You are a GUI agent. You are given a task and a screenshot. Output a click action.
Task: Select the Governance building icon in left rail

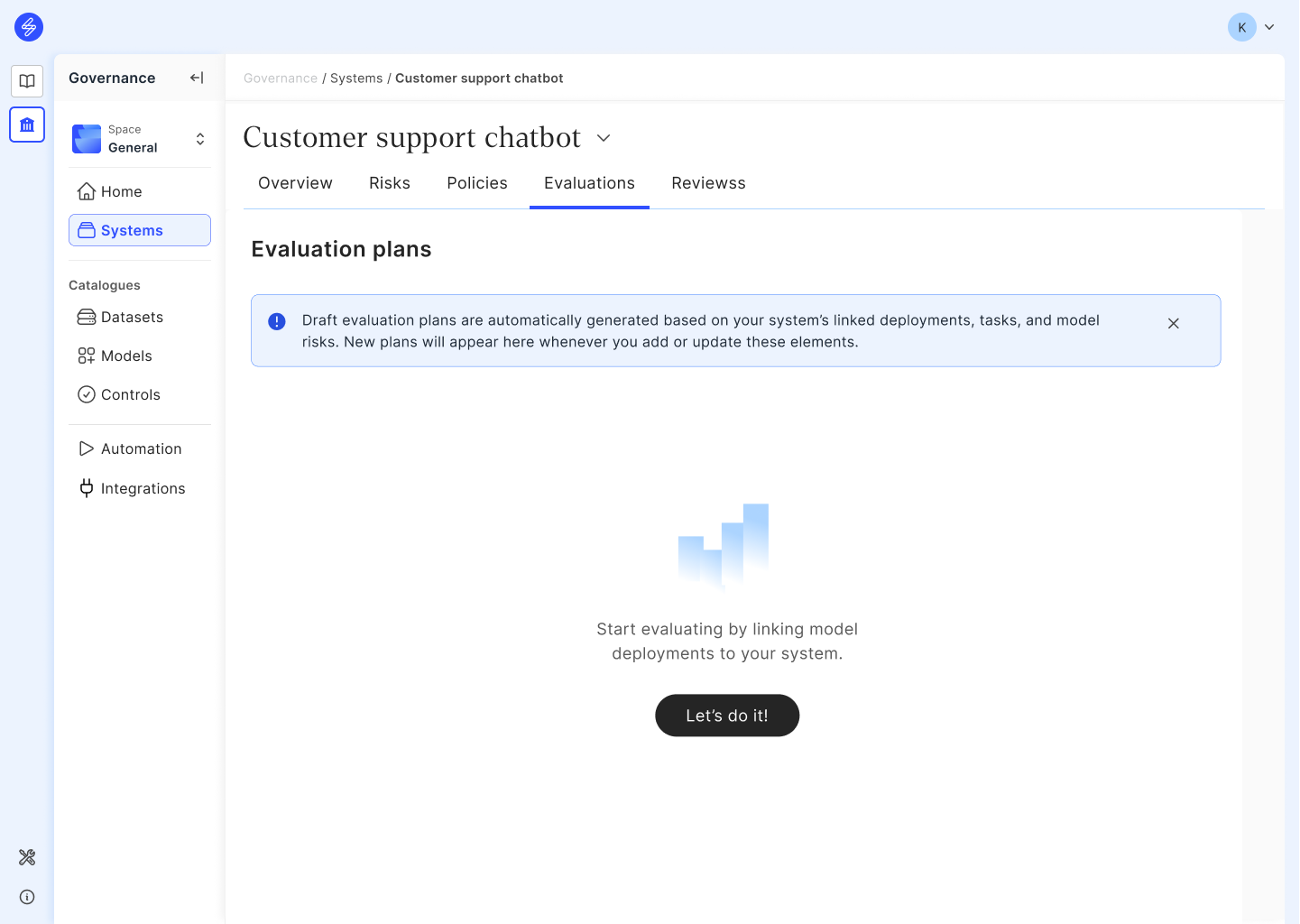tap(27, 125)
